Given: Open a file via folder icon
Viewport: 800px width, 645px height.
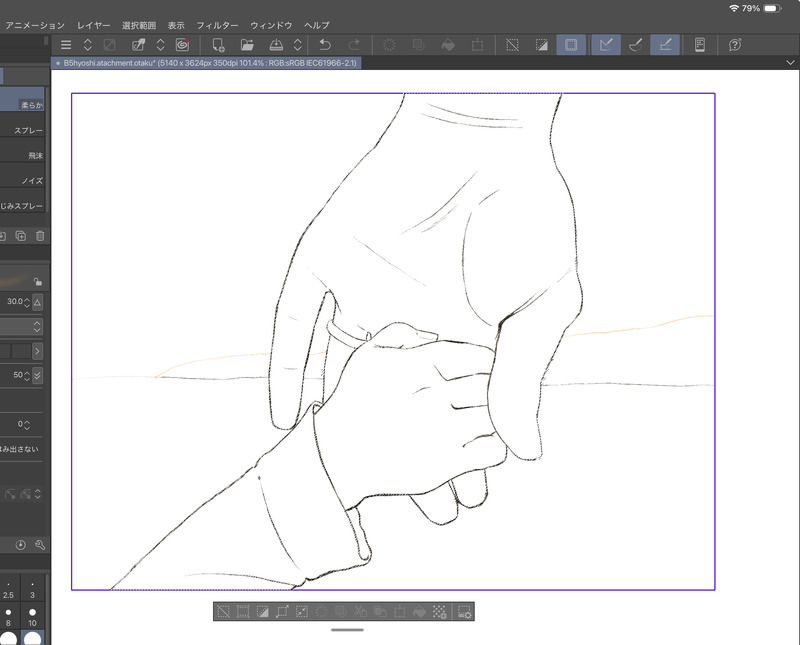Looking at the screenshot, I should [x=247, y=45].
